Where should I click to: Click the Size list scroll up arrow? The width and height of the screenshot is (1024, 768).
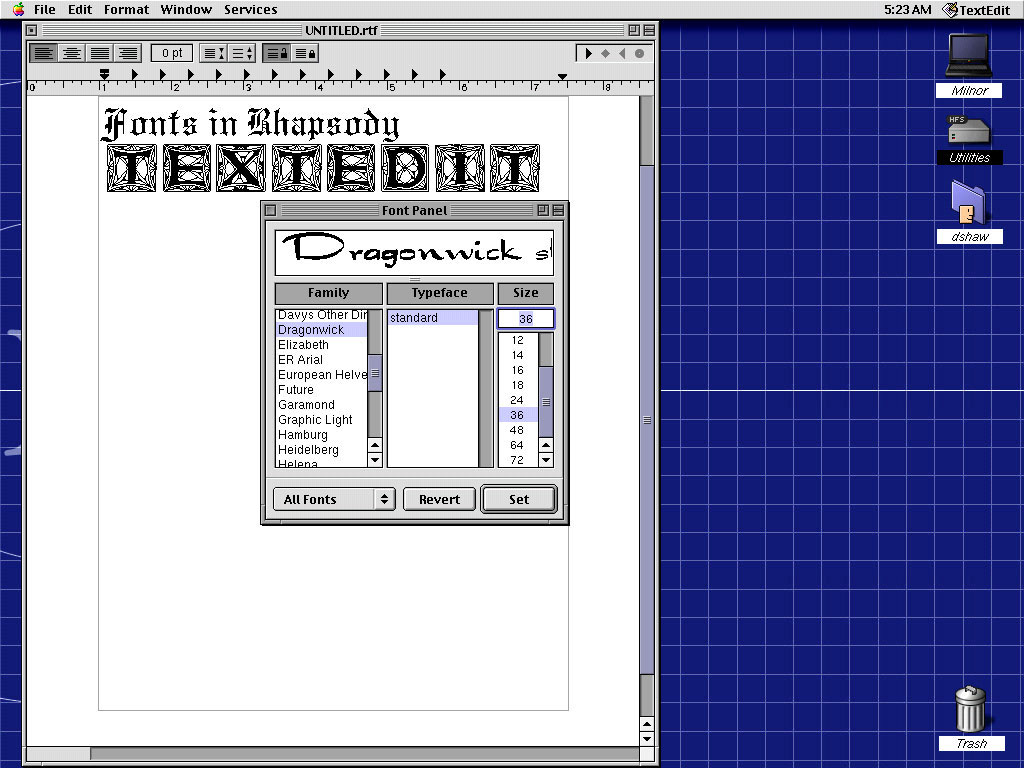click(546, 445)
